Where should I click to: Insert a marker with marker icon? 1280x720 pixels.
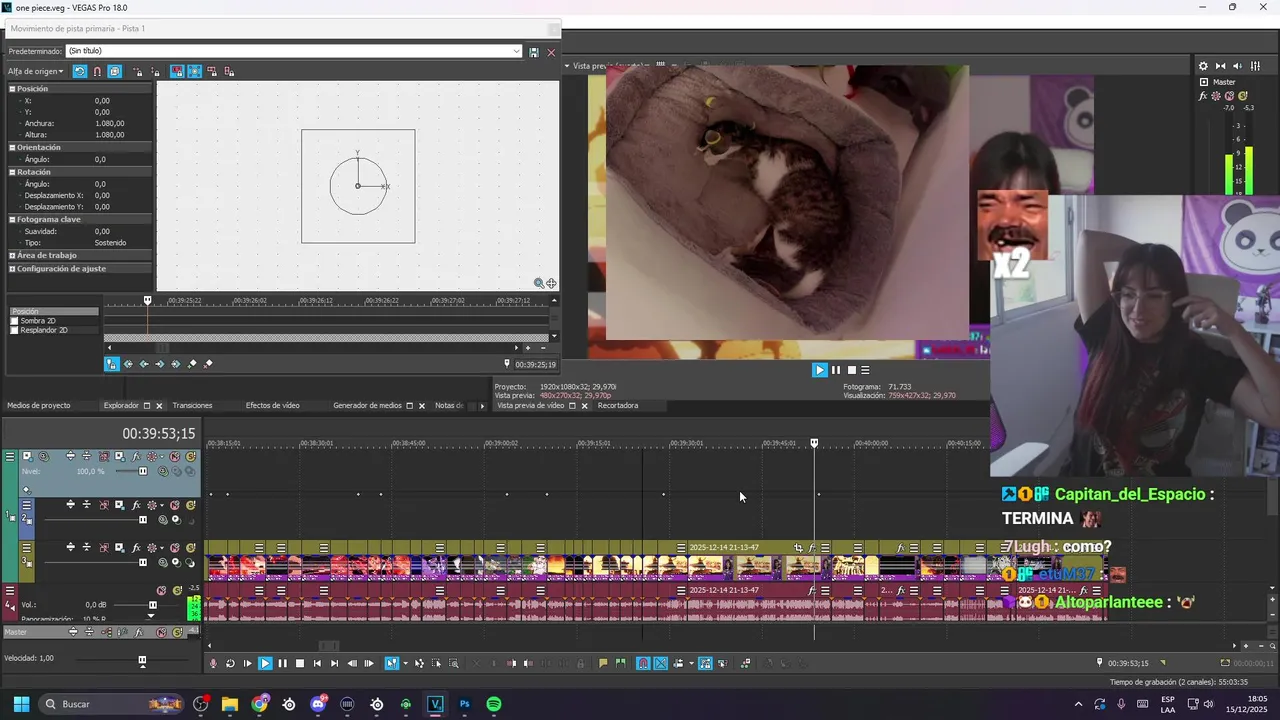603,663
